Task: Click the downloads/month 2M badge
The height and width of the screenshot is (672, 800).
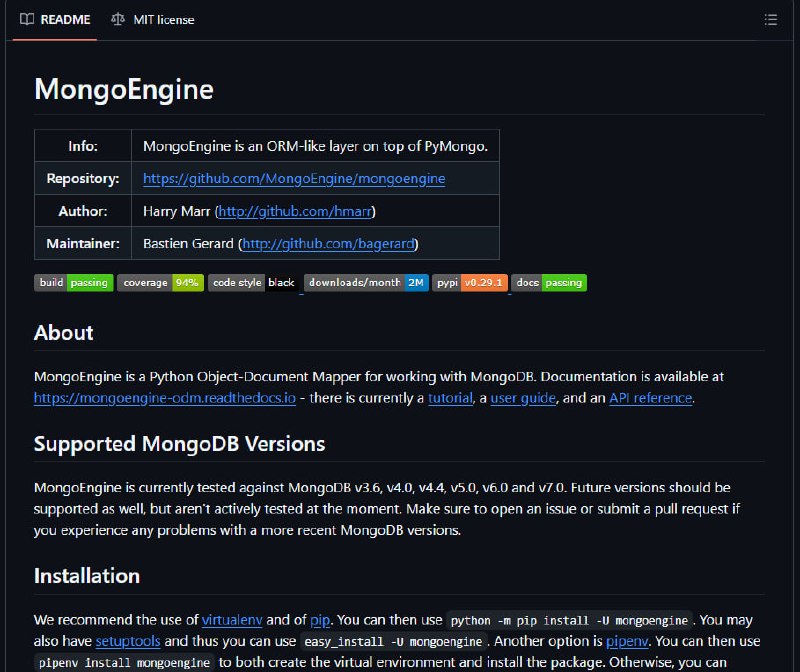Action: tap(366, 283)
